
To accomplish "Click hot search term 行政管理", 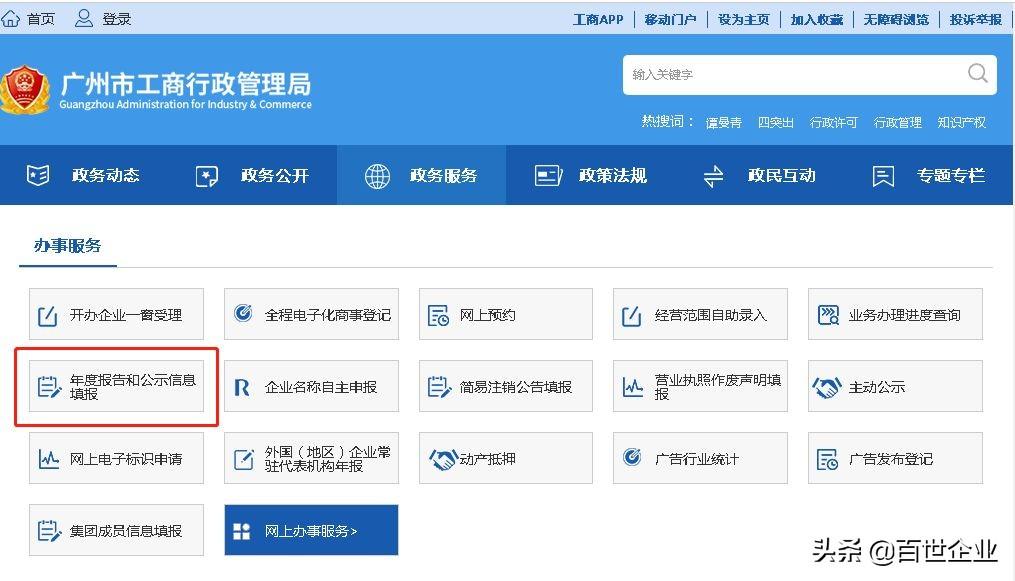I will [897, 122].
